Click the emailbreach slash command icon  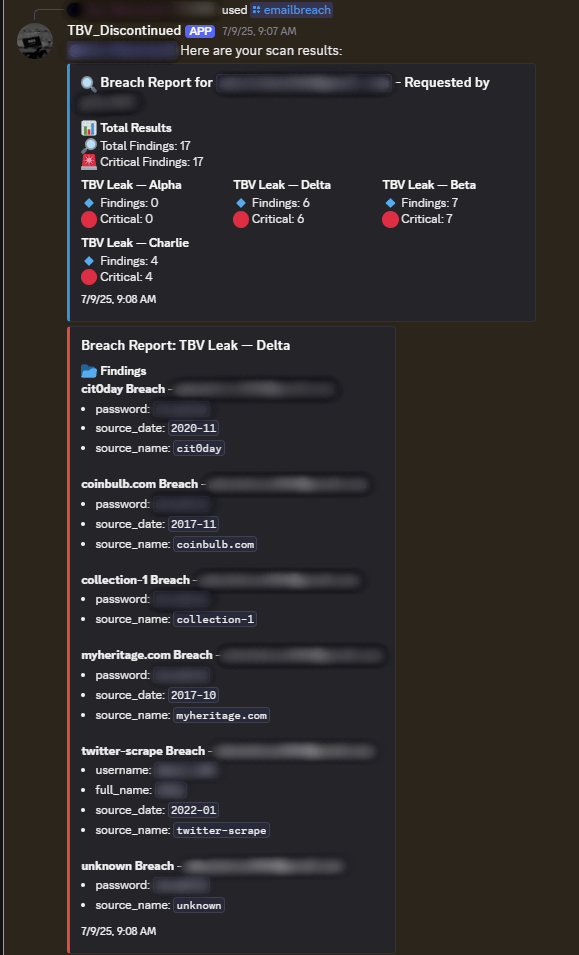pyautogui.click(x=256, y=10)
